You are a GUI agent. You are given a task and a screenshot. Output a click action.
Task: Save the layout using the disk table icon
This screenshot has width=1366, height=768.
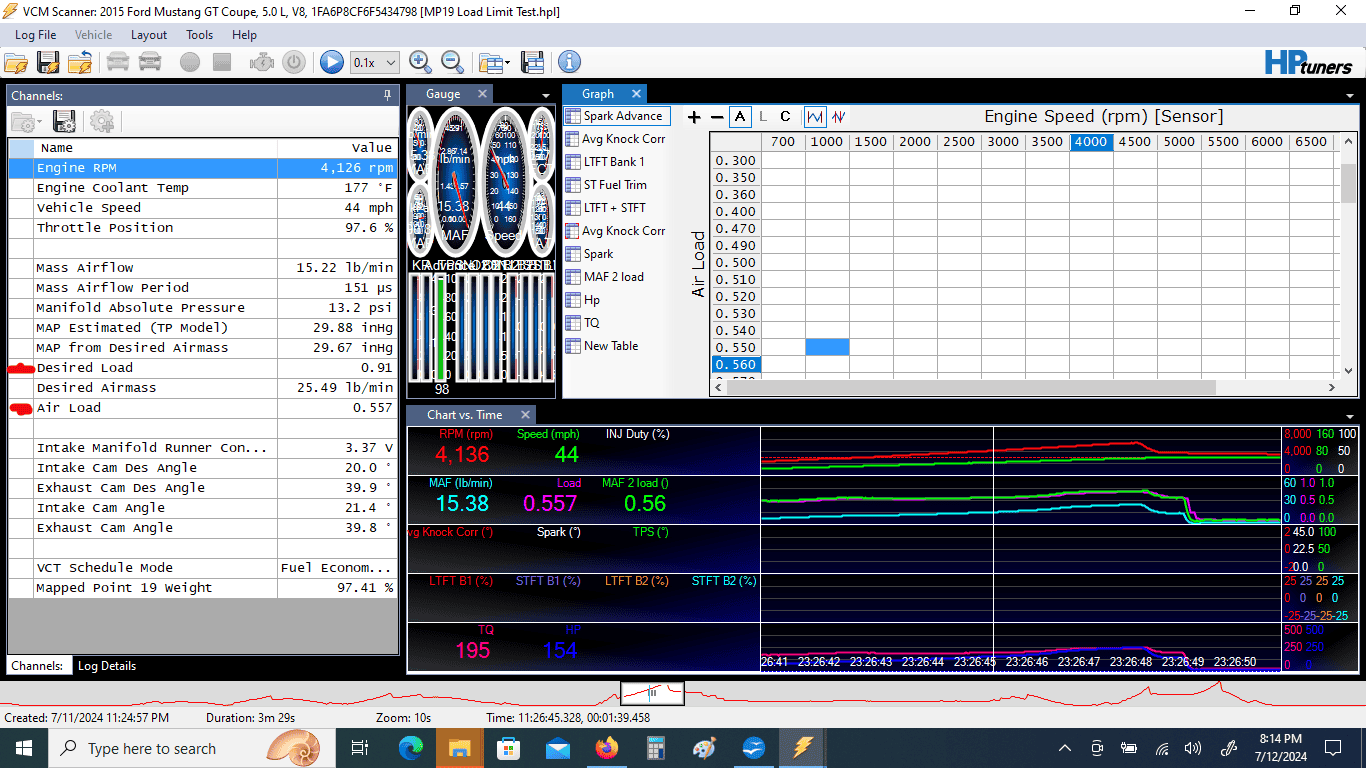[x=533, y=62]
